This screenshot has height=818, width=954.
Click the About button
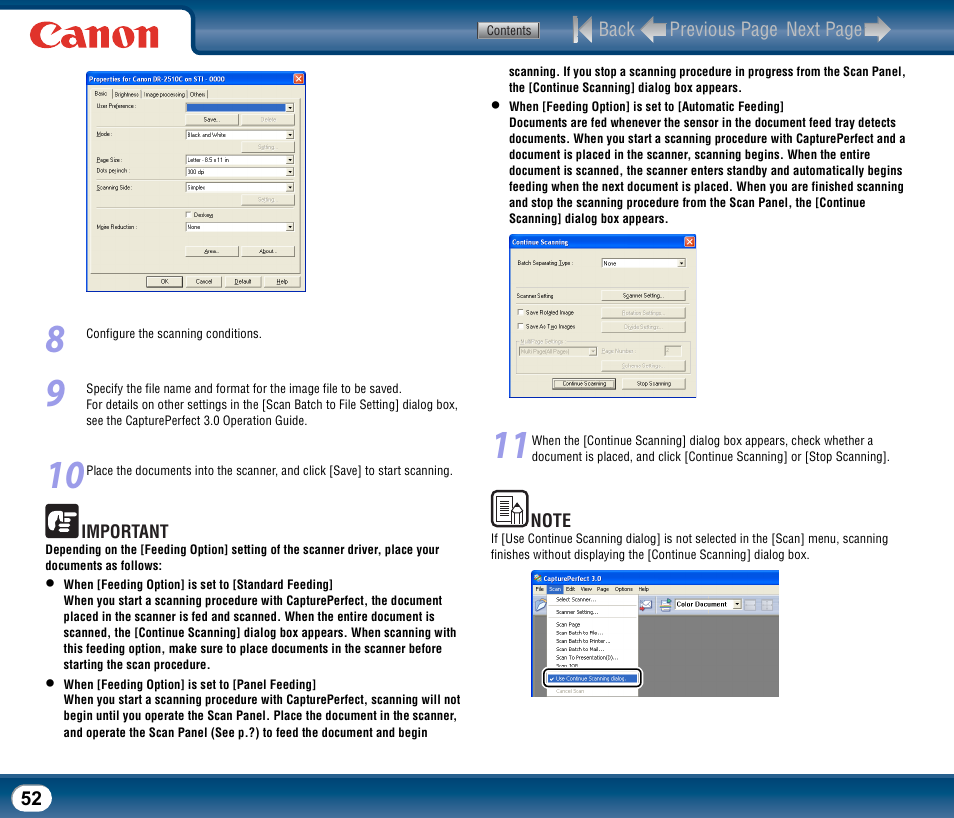tap(268, 251)
